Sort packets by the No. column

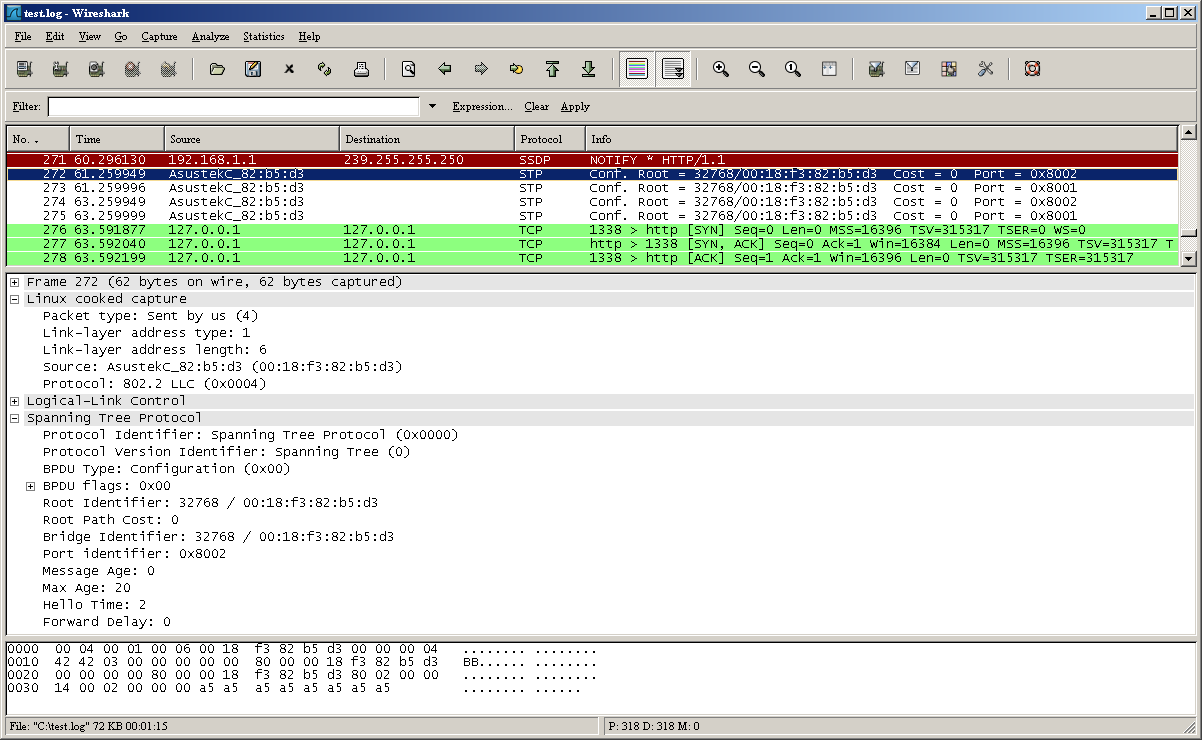pyautogui.click(x=38, y=139)
